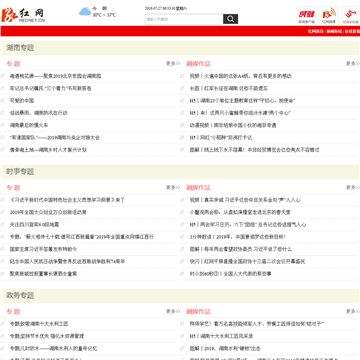This screenshot has width=360, height=360.
Task: Open H5 | 湖南十大水利工匠风采录 link
Action: (221, 336)
